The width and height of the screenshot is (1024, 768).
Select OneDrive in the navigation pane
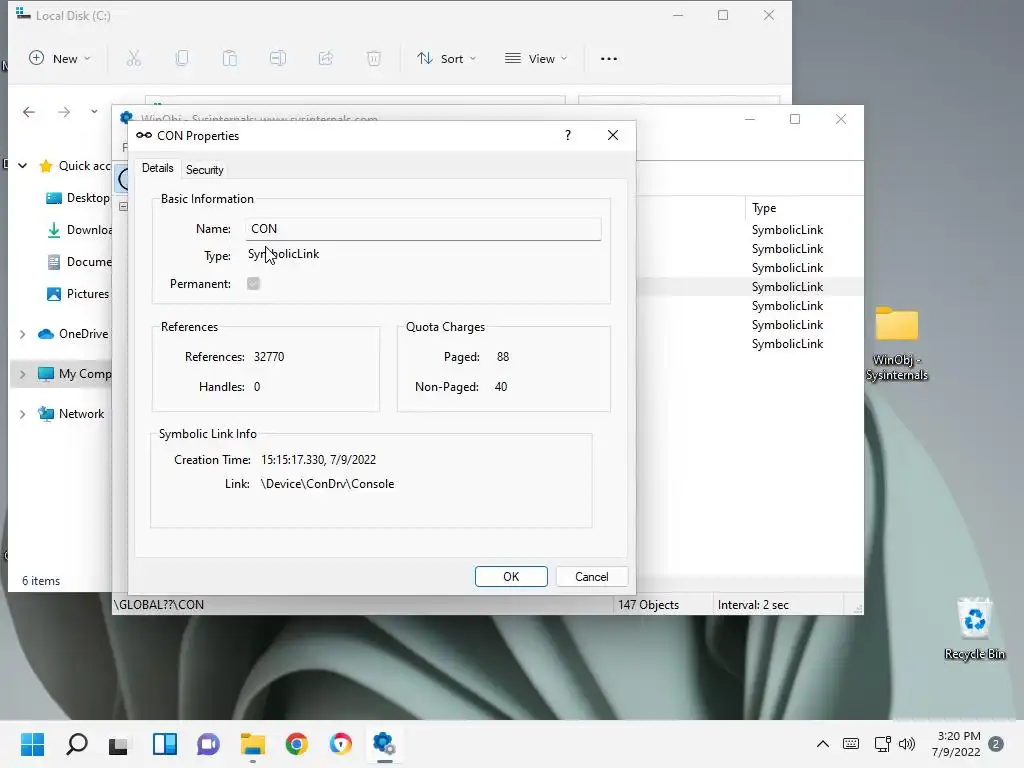pos(72,334)
